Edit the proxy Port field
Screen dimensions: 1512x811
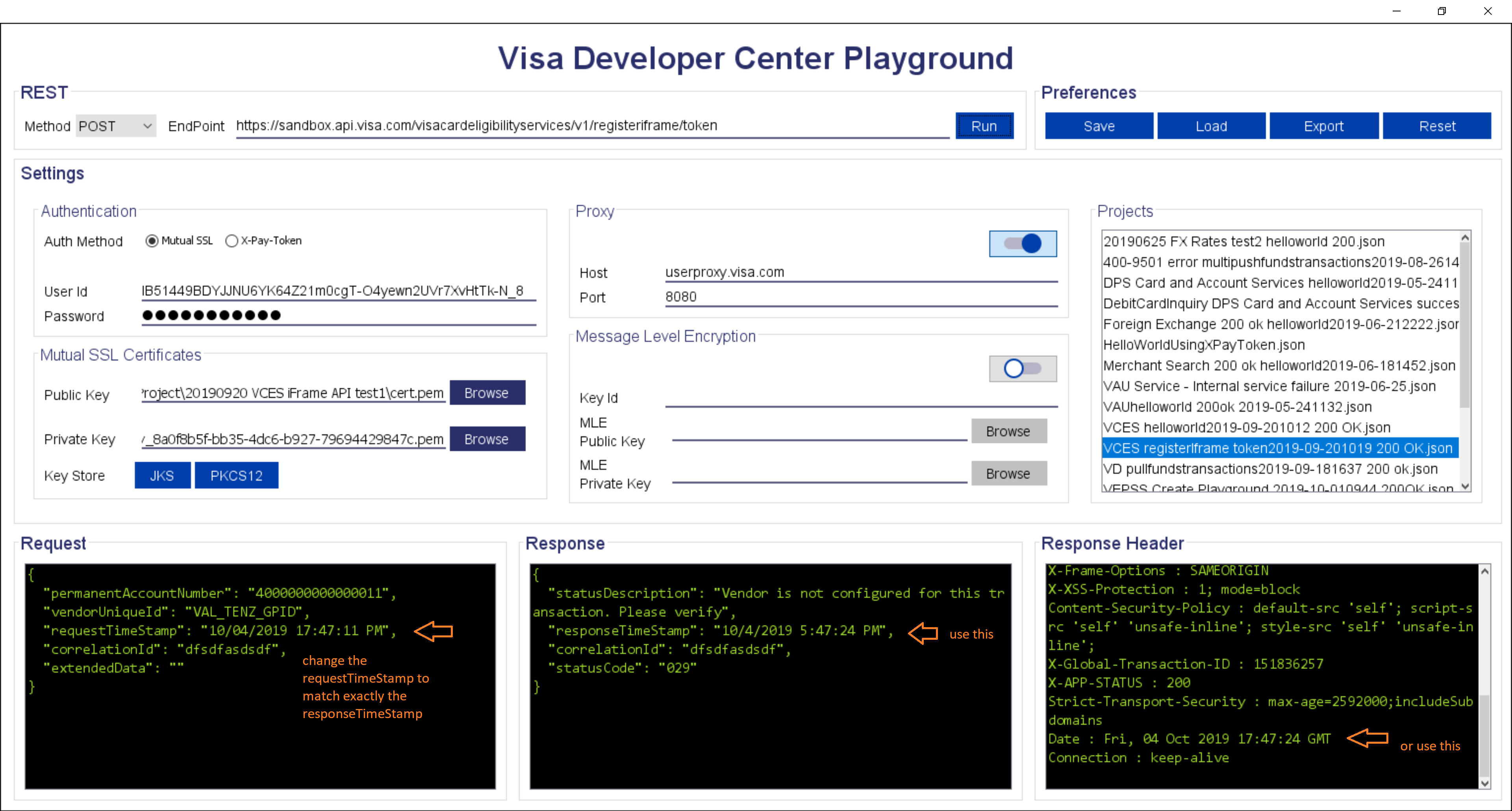[861, 297]
